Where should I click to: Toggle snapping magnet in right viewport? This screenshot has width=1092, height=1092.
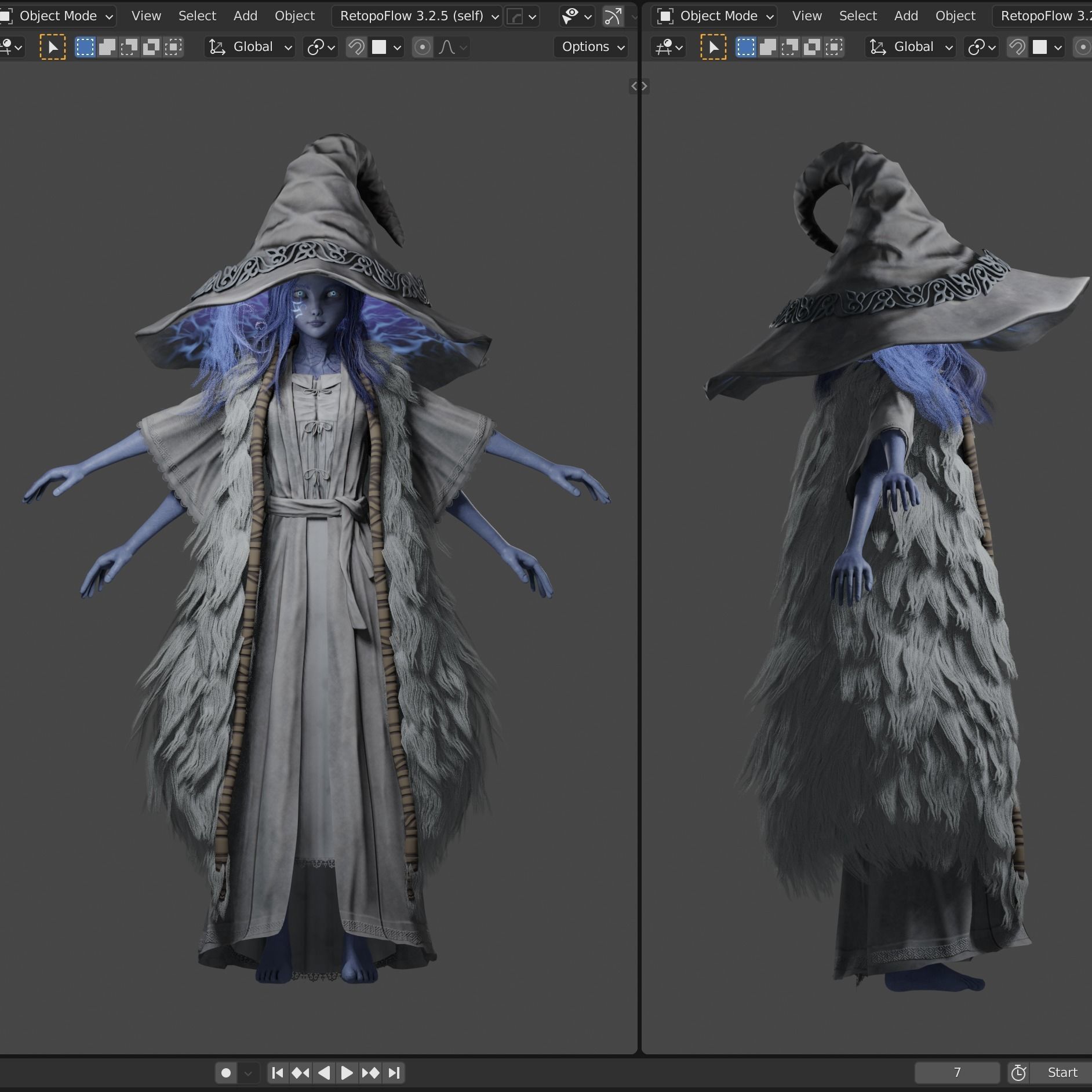click(1017, 47)
